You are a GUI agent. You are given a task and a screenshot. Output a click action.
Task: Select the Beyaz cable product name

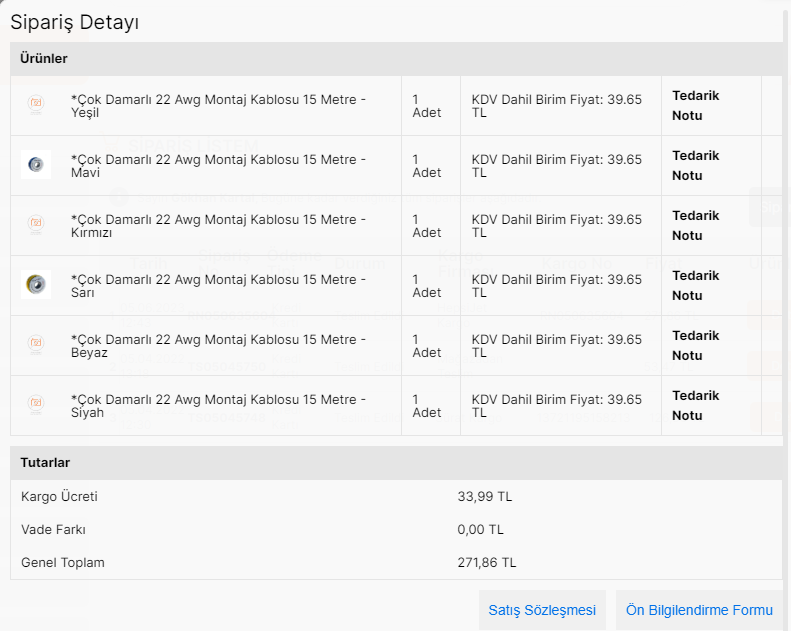[x=218, y=345]
